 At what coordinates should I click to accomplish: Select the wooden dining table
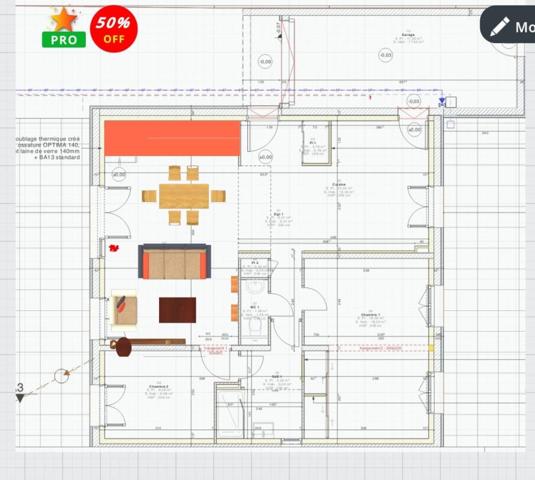click(x=184, y=196)
